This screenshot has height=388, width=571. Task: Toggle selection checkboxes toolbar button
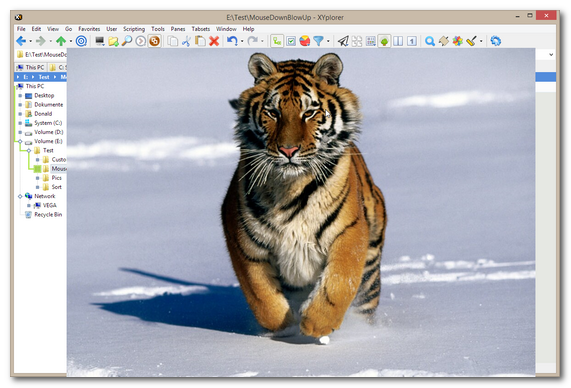point(291,41)
